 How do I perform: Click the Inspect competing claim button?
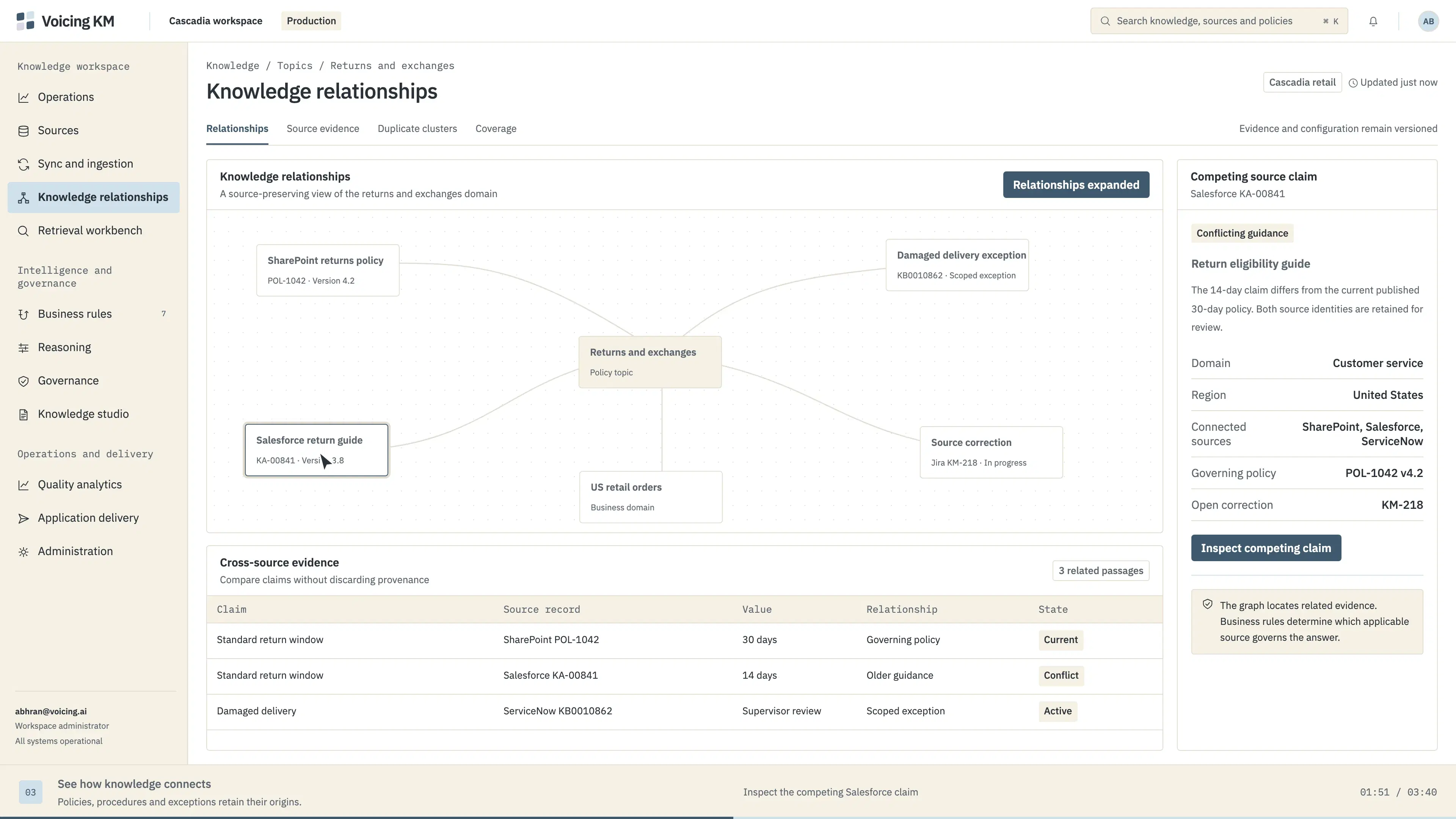[x=1266, y=548]
